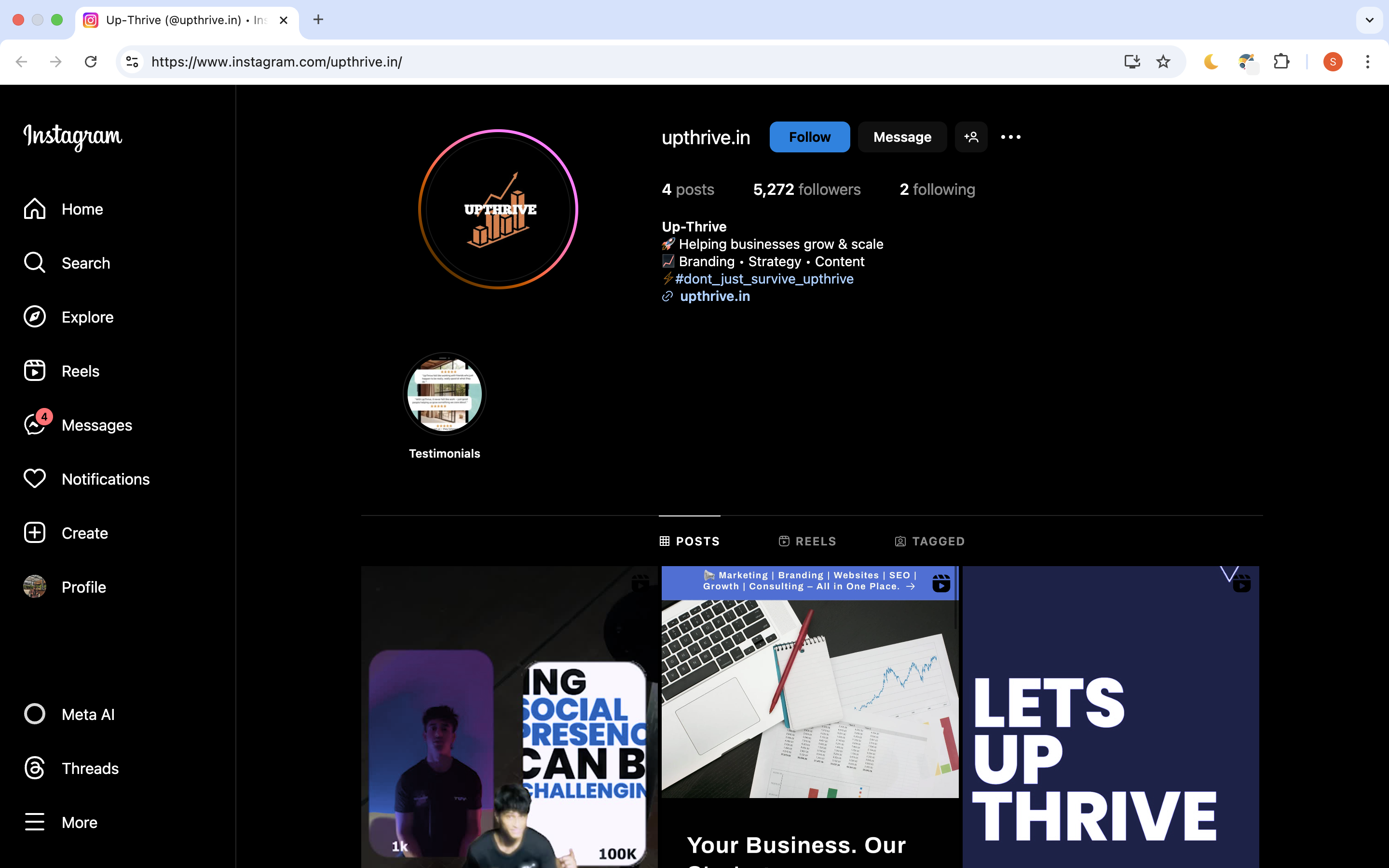This screenshot has height=868, width=1389.
Task: Open the Up-Thrive profile picture story
Action: pyautogui.click(x=498, y=209)
